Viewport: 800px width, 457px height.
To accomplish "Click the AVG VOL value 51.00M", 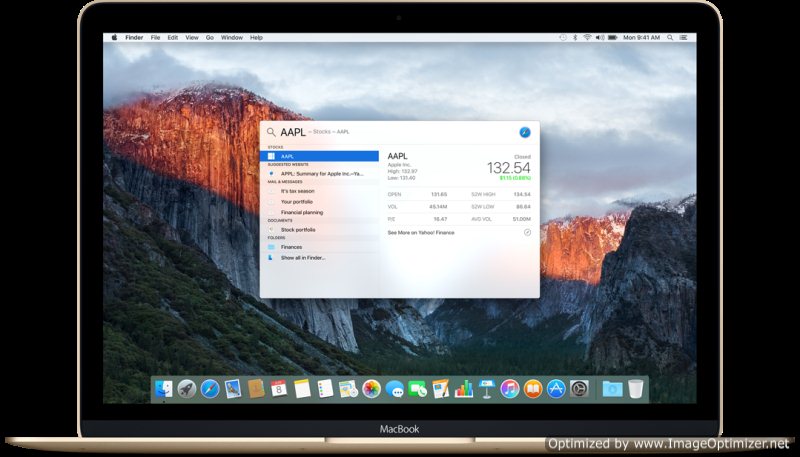I will point(521,219).
